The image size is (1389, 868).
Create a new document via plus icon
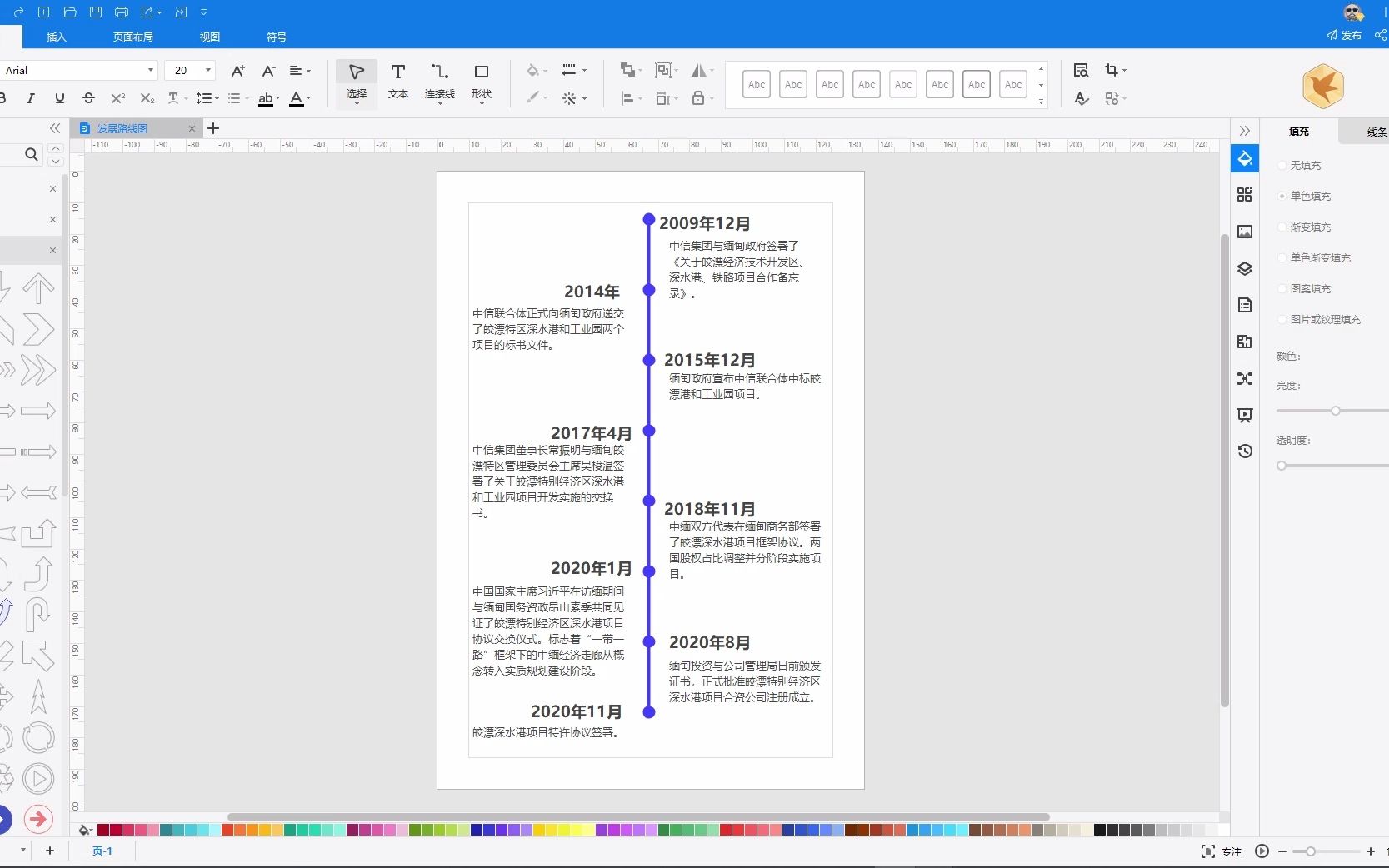point(44,12)
